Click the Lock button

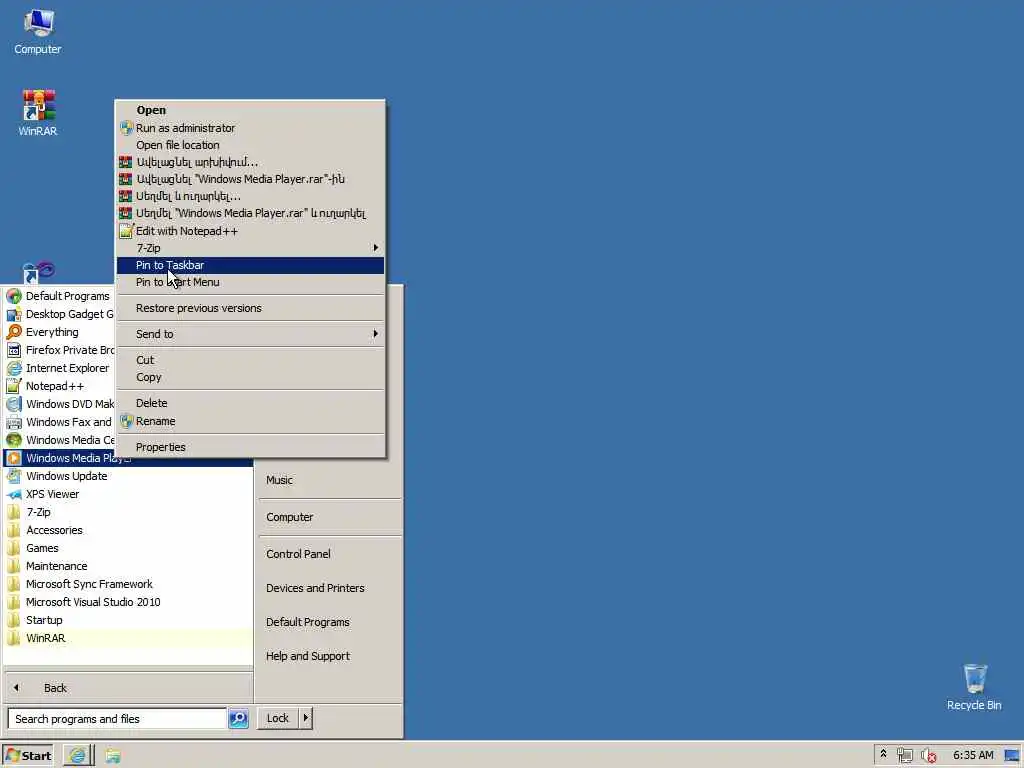pyautogui.click(x=278, y=718)
